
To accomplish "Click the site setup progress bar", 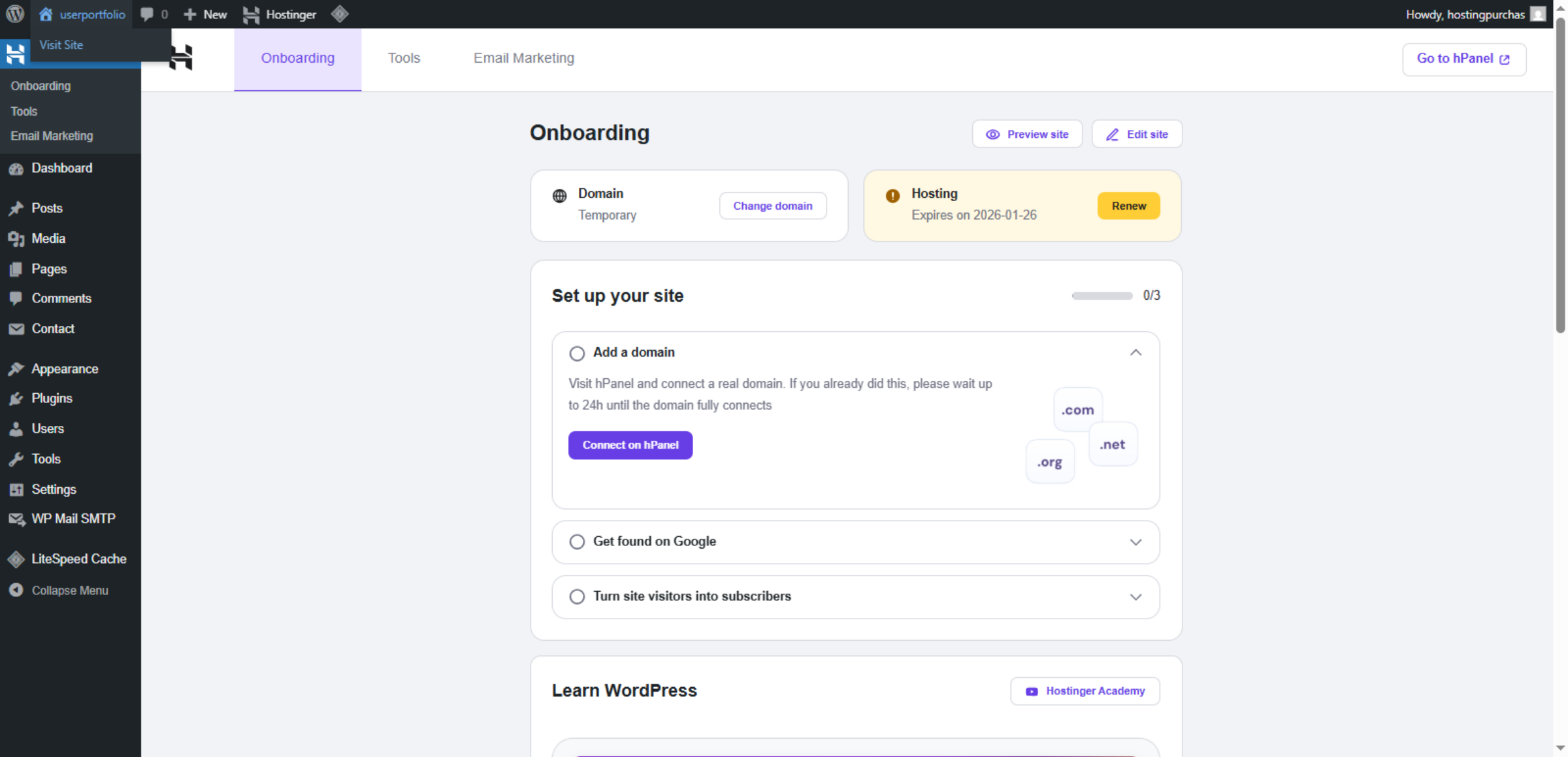I will click(1101, 295).
